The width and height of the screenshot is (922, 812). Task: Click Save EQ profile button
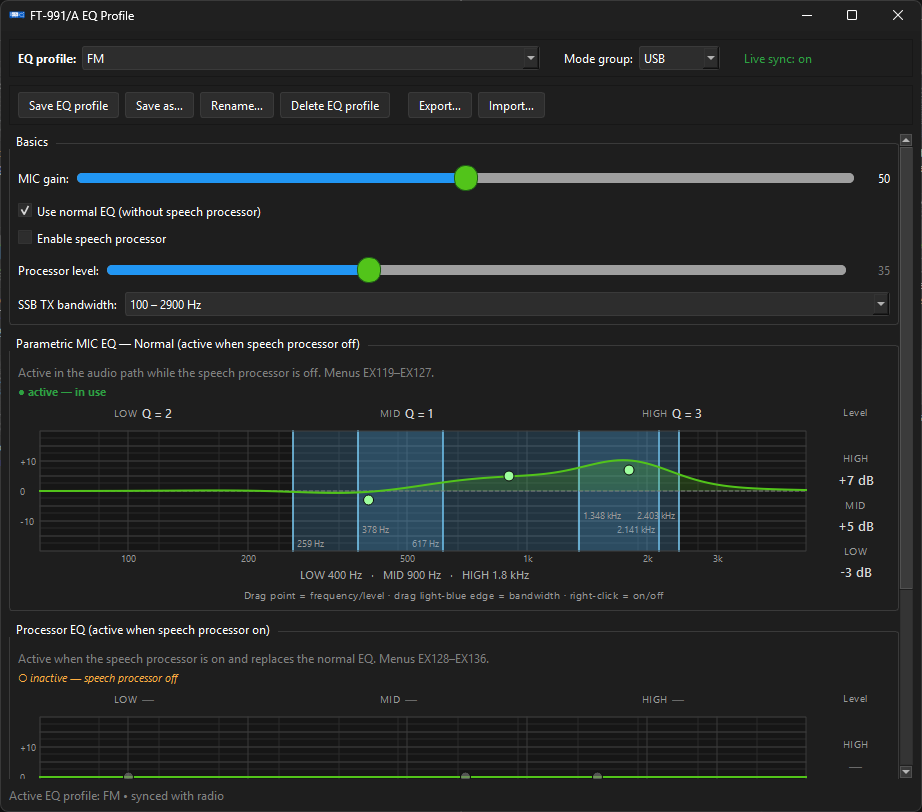click(68, 106)
